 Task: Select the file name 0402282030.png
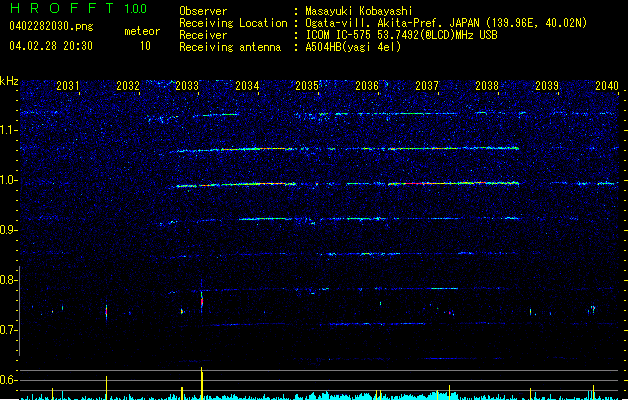(x=51, y=26)
